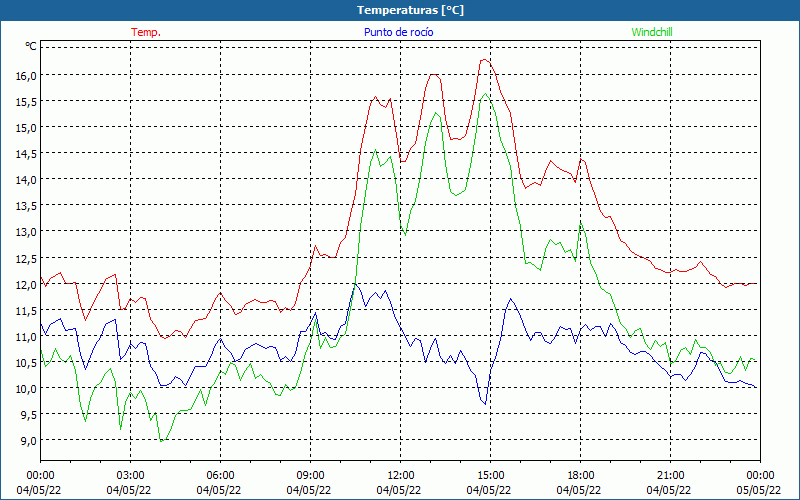This screenshot has height=500, width=800.
Task: Click the 15,0 y-axis value
Action: click(x=26, y=128)
